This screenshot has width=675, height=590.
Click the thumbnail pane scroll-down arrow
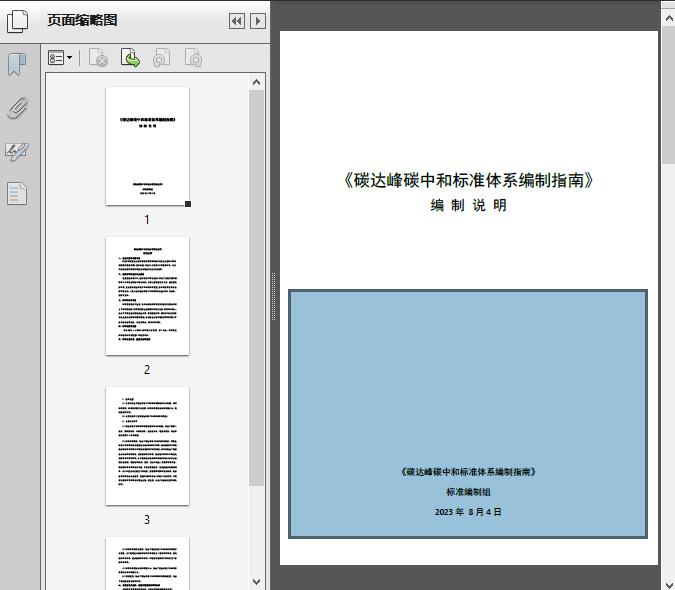pos(257,581)
